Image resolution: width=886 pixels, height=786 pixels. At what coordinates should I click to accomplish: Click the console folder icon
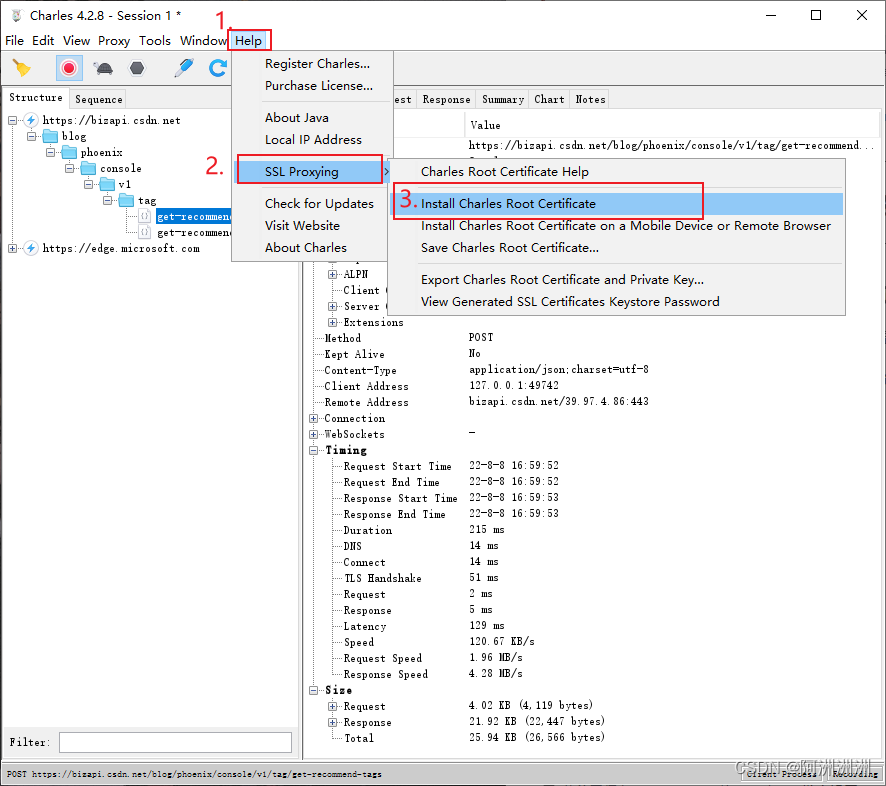88,168
